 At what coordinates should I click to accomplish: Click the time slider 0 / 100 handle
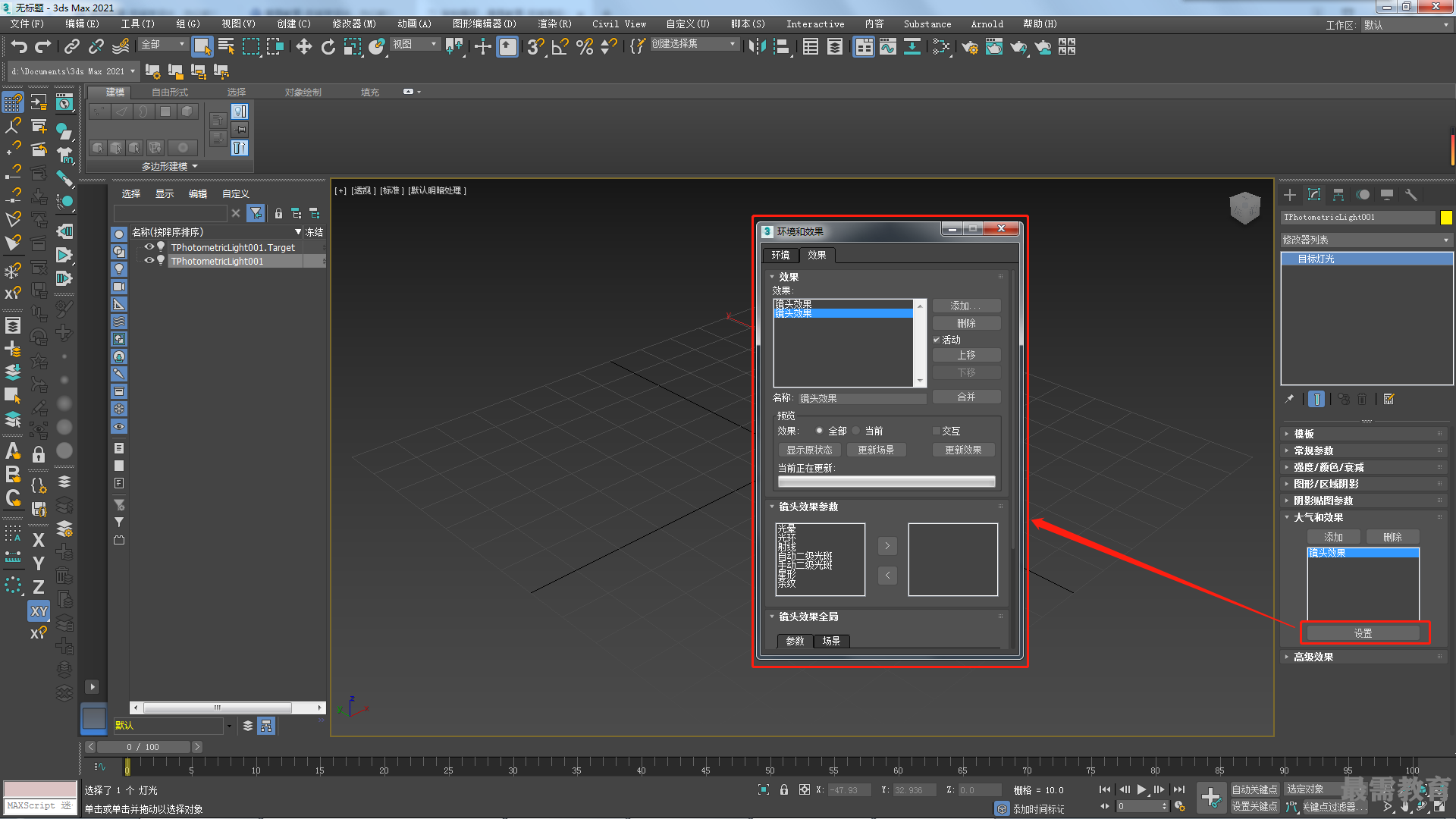[143, 747]
